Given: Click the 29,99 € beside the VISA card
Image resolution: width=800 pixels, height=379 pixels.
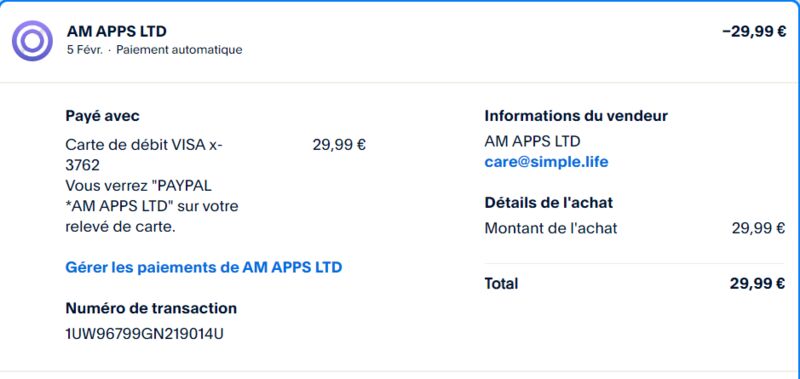Looking at the screenshot, I should [339, 145].
